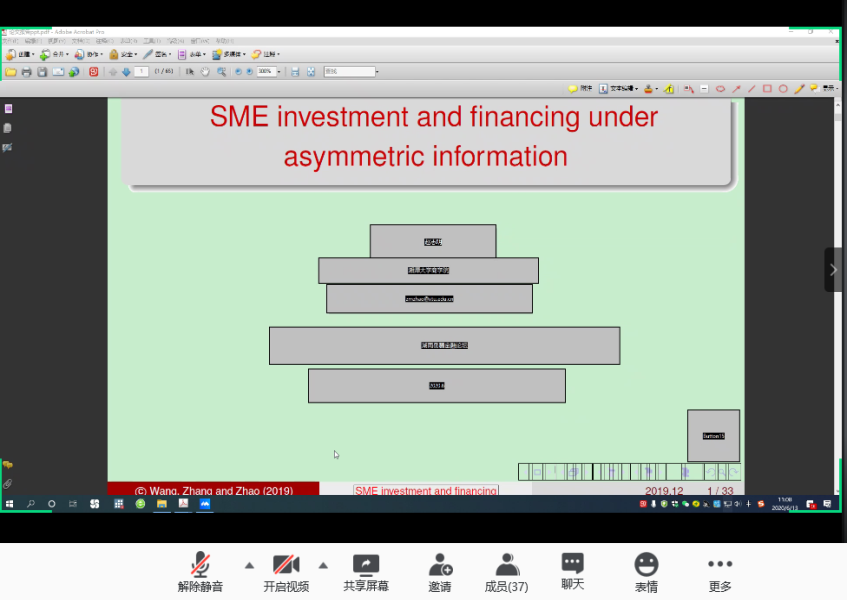The height and width of the screenshot is (600, 847).
Task: Unmute microphone with 解除静音
Action: [200, 572]
